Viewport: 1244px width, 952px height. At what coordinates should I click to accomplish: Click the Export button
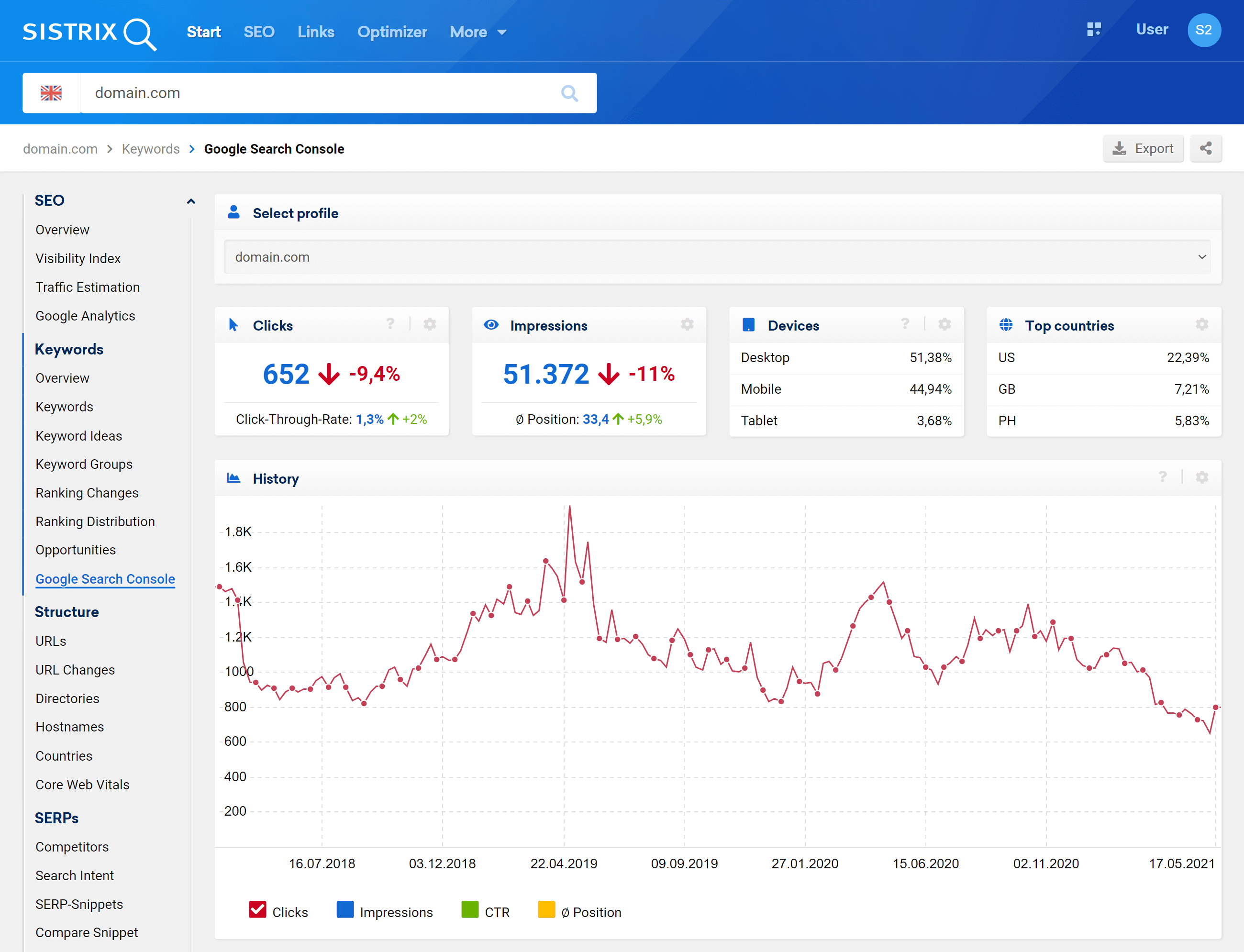pos(1143,148)
